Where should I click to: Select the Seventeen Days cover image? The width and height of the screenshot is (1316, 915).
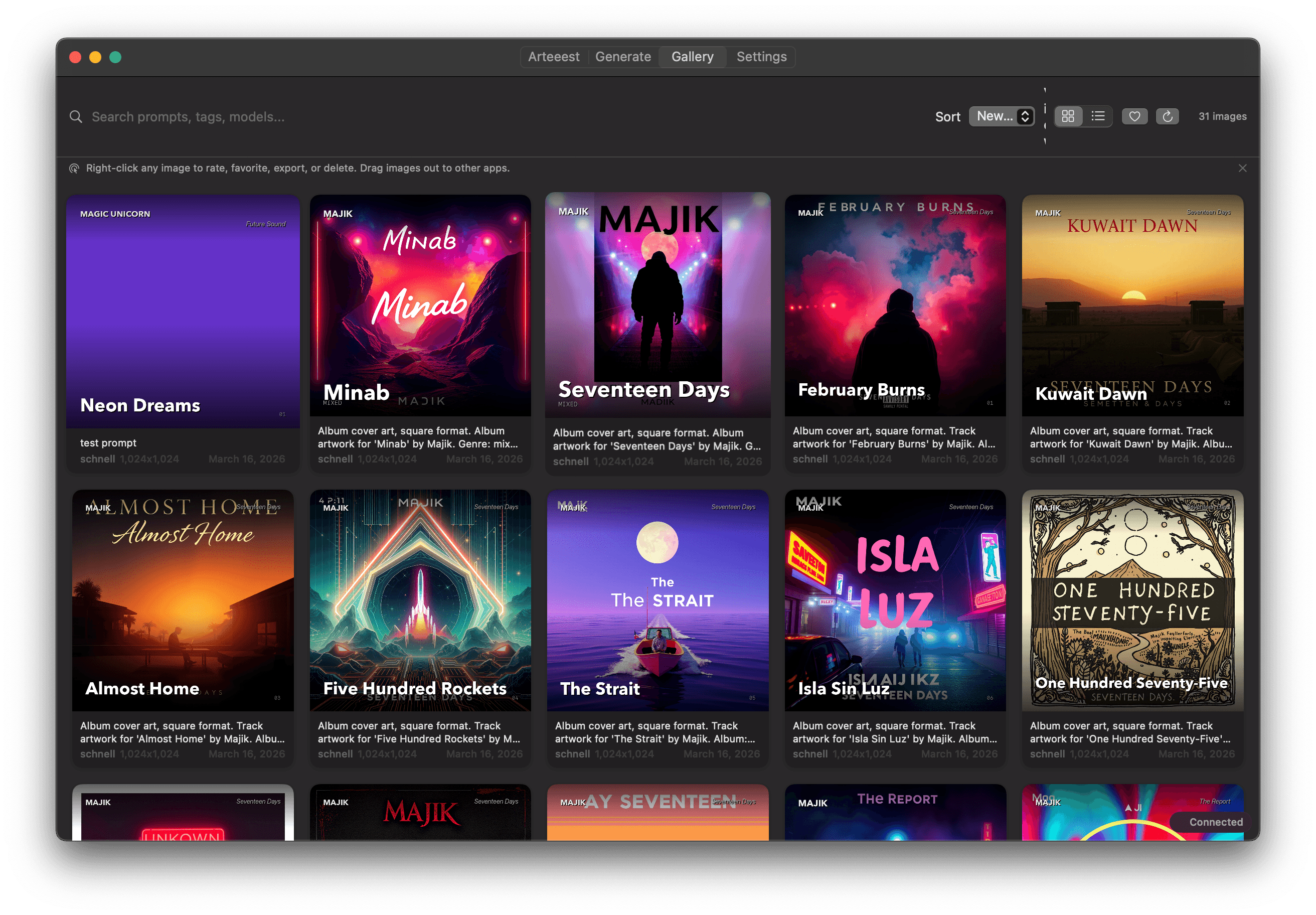pyautogui.click(x=657, y=305)
